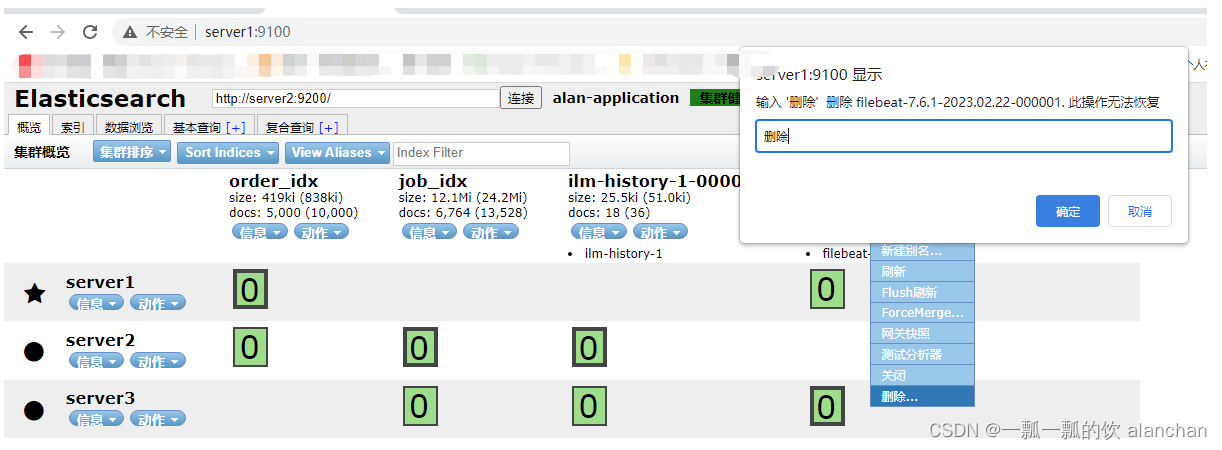
Task: Select order_idx shard 0 on server1
Action: (250, 290)
